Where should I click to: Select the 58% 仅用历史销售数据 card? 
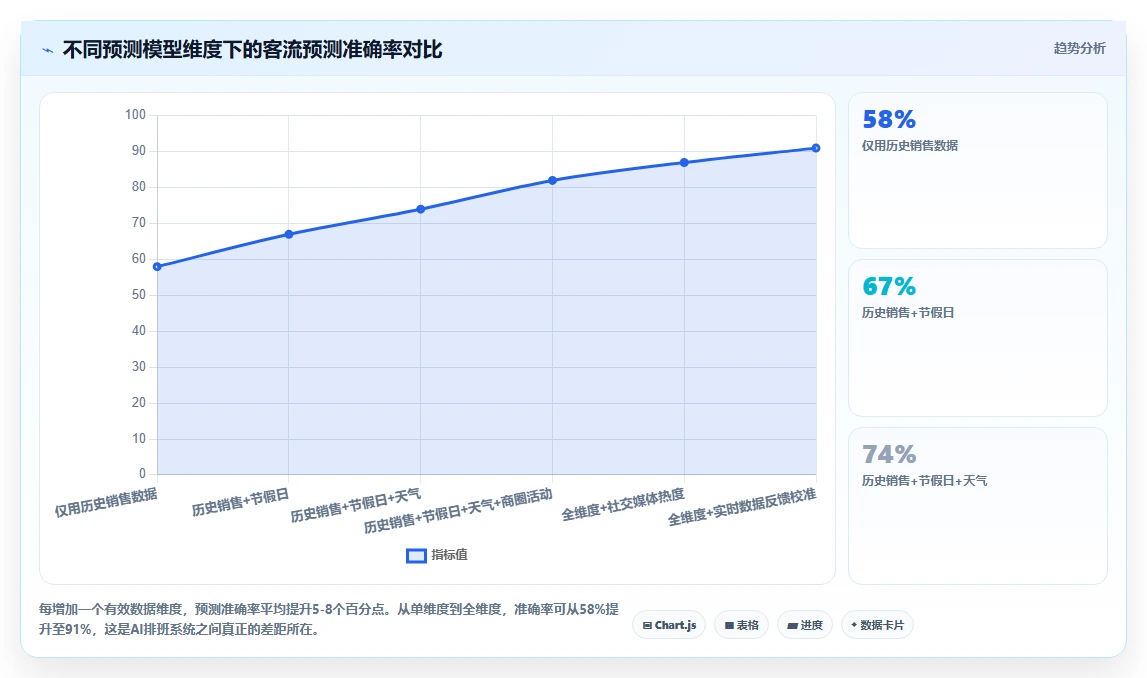[x=977, y=170]
